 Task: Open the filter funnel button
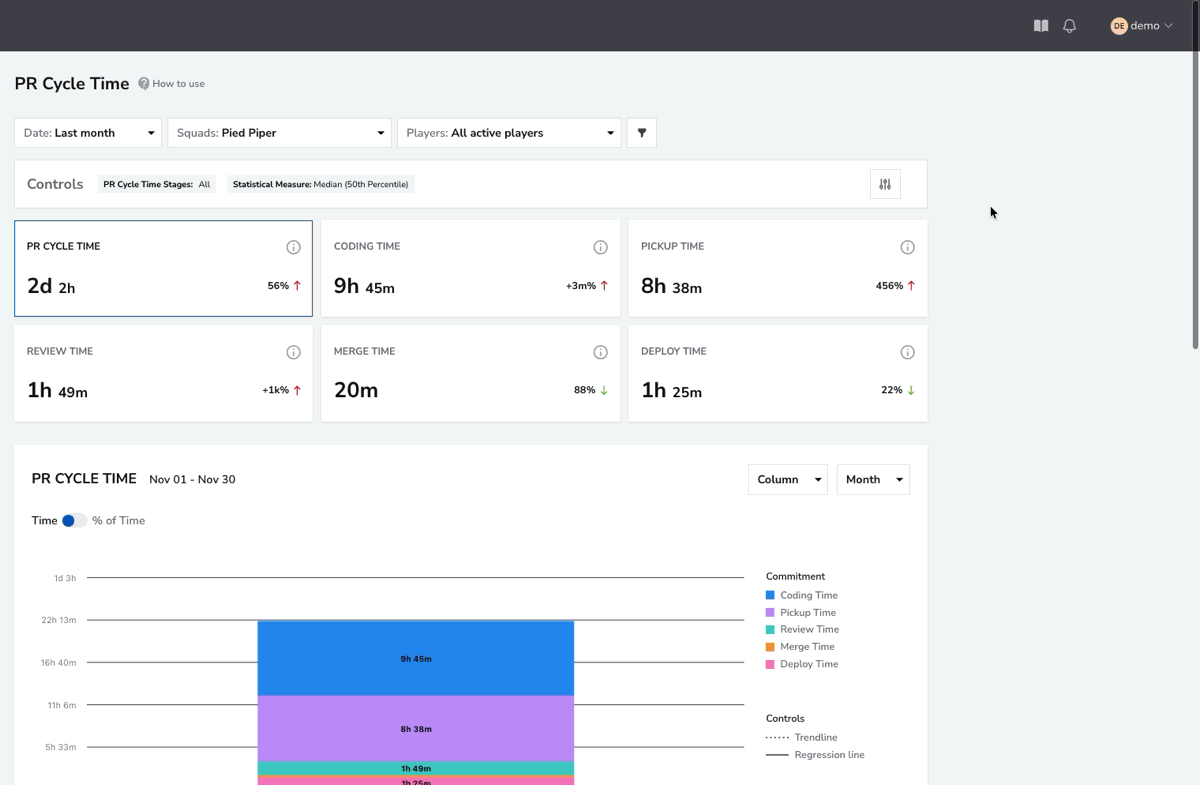point(642,133)
